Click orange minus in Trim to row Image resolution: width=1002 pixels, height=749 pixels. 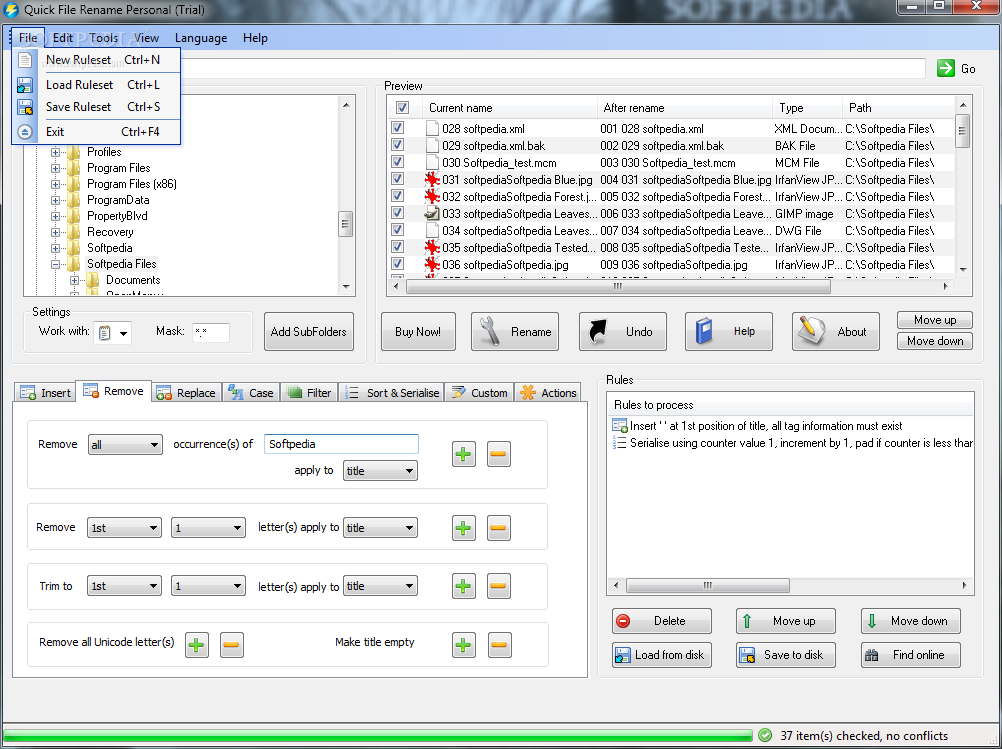(498, 586)
